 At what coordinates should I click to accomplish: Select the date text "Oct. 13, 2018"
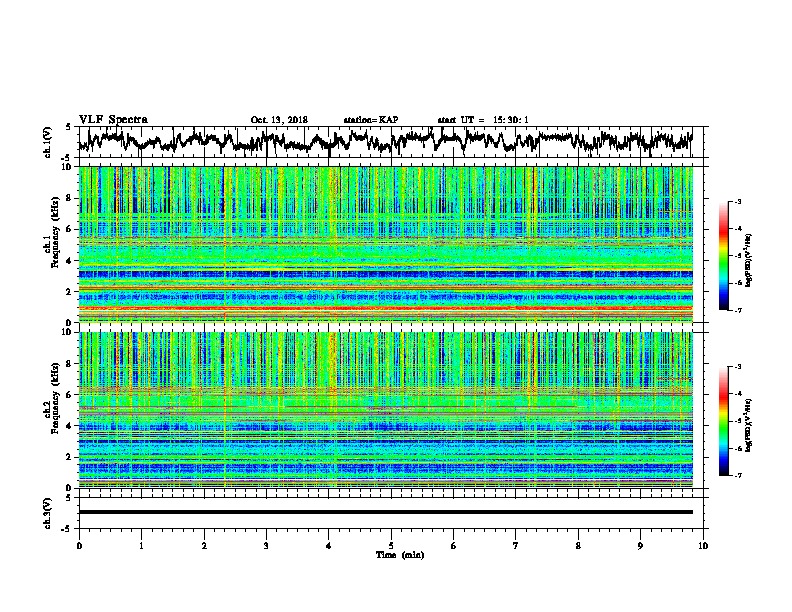pyautogui.click(x=279, y=120)
